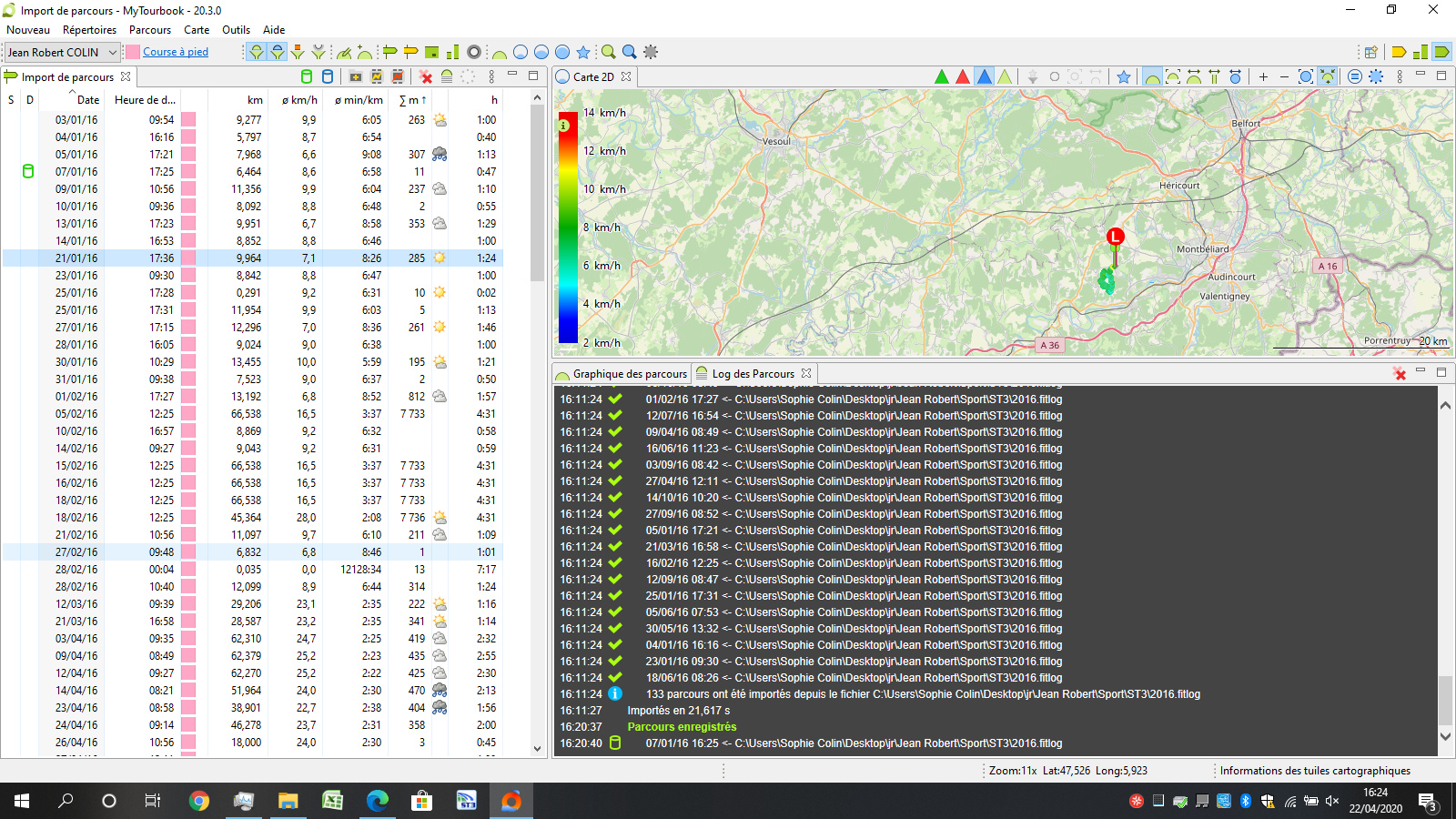The width and height of the screenshot is (1456, 819).
Task: Click the red X delete icon in import panel
Action: coord(426,77)
